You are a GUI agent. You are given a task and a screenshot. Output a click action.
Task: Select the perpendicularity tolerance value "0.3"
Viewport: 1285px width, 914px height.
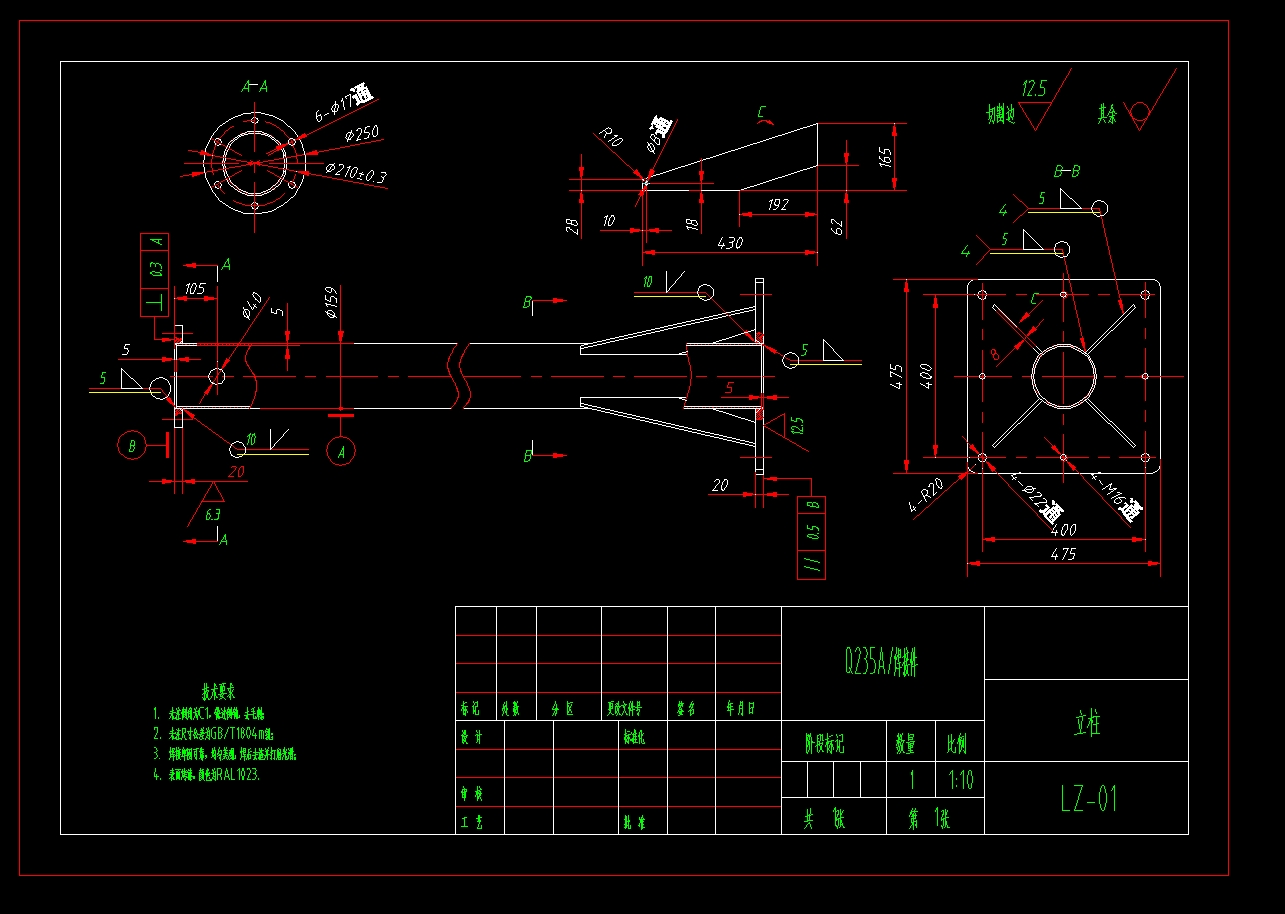tap(155, 270)
